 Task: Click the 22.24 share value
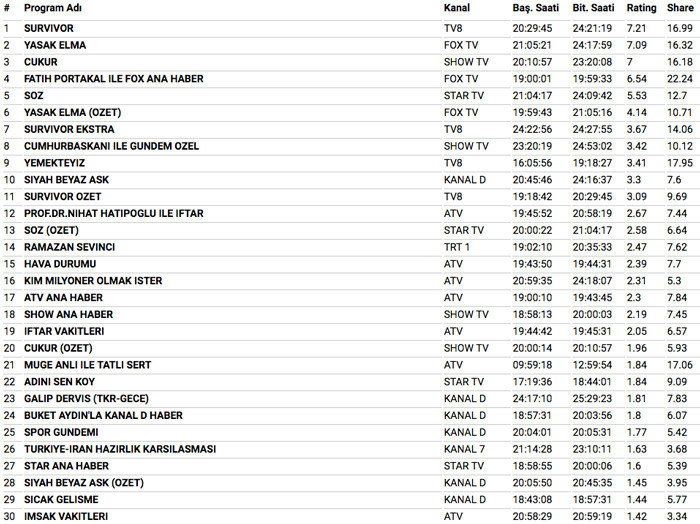click(x=680, y=79)
